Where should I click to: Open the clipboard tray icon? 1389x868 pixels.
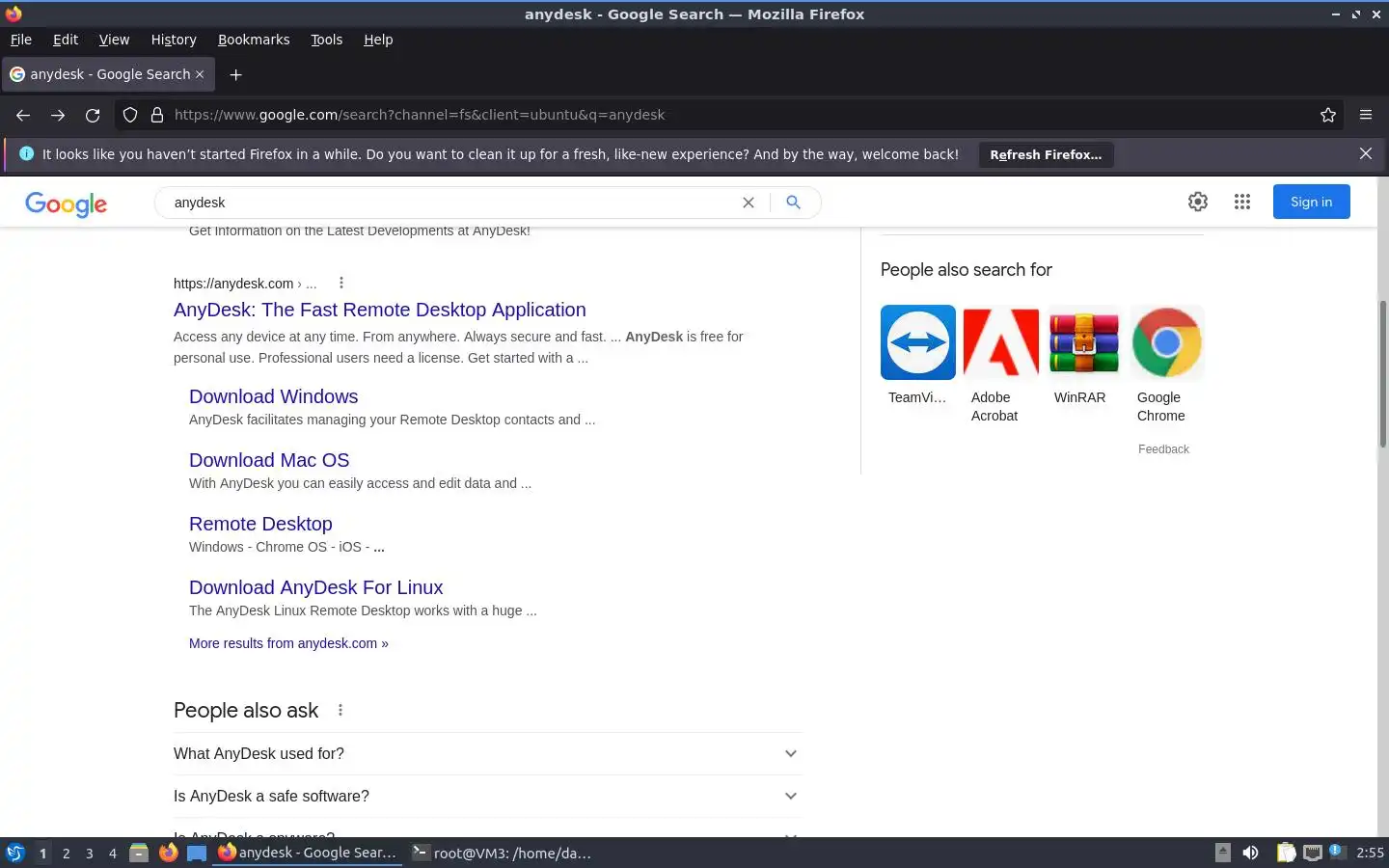[1286, 853]
